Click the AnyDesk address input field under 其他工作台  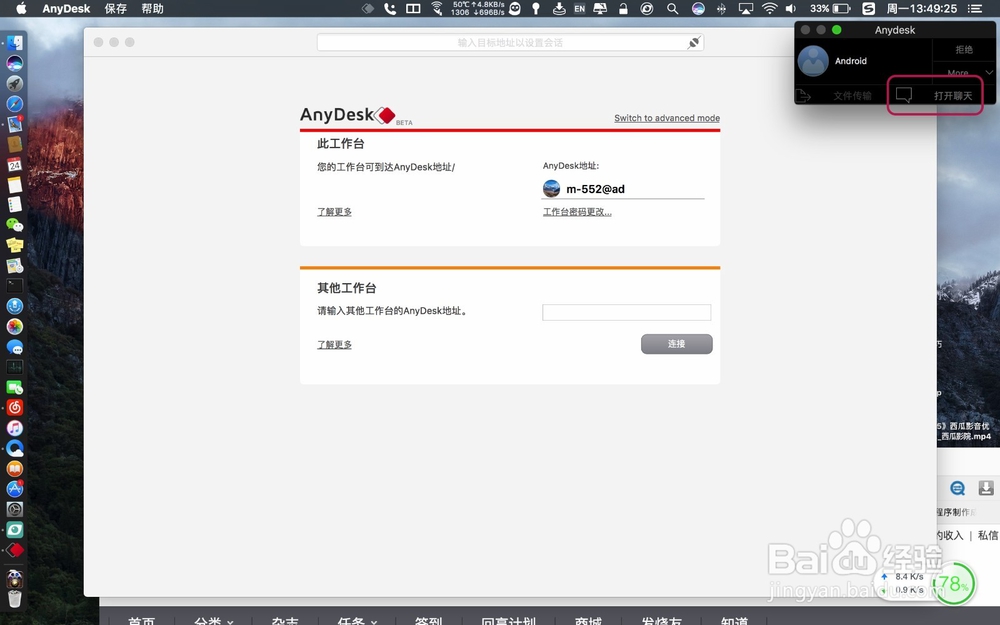click(x=626, y=311)
